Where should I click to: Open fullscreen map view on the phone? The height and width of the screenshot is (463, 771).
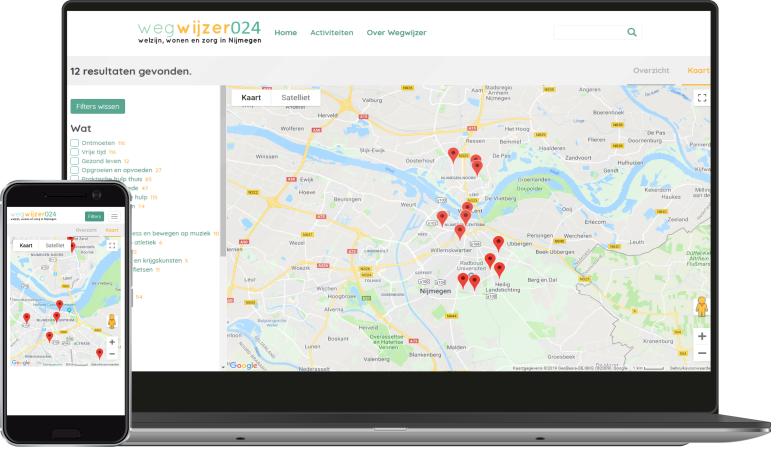point(112,245)
